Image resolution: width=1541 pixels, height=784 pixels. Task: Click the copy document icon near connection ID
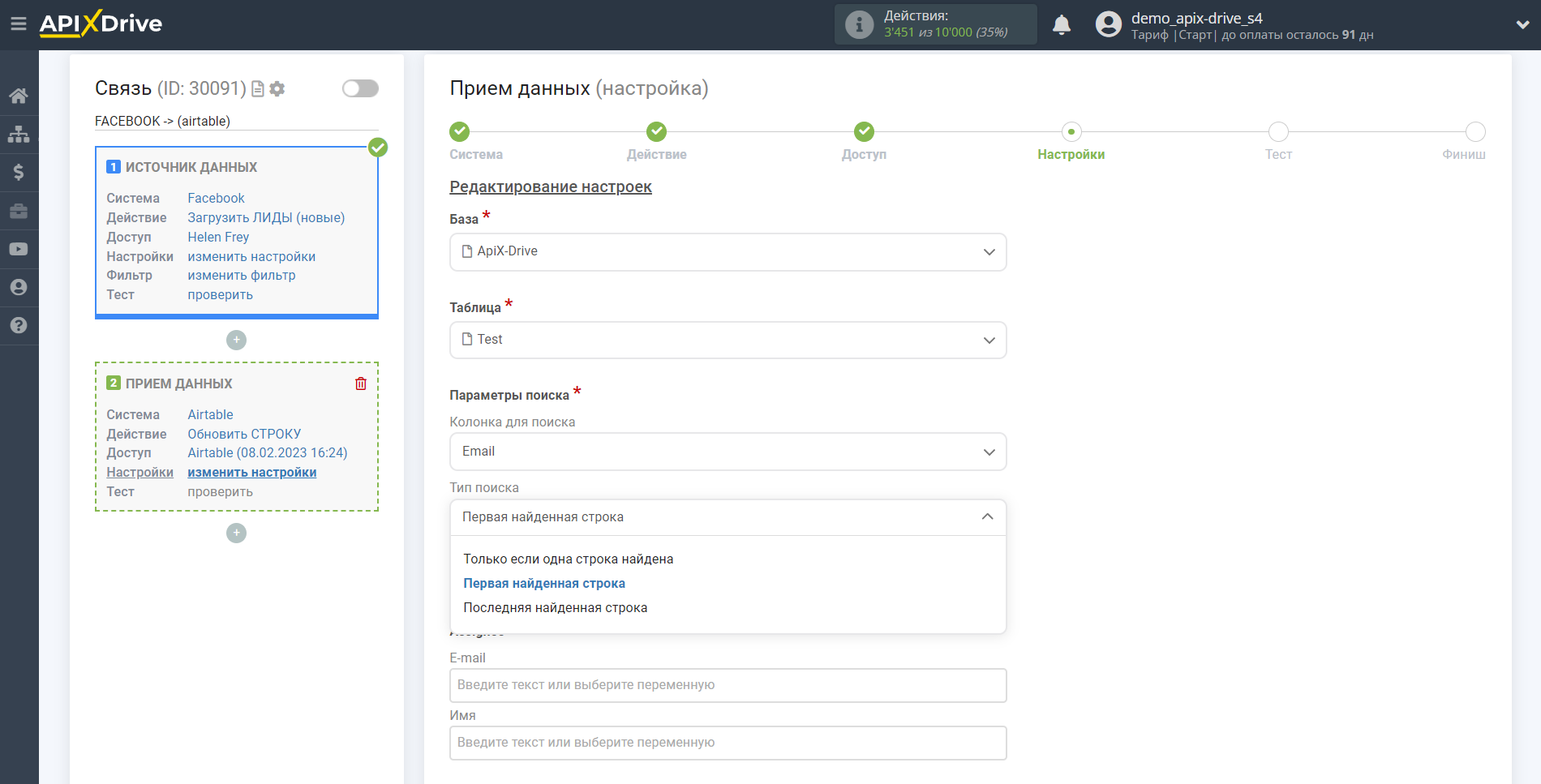tap(258, 88)
